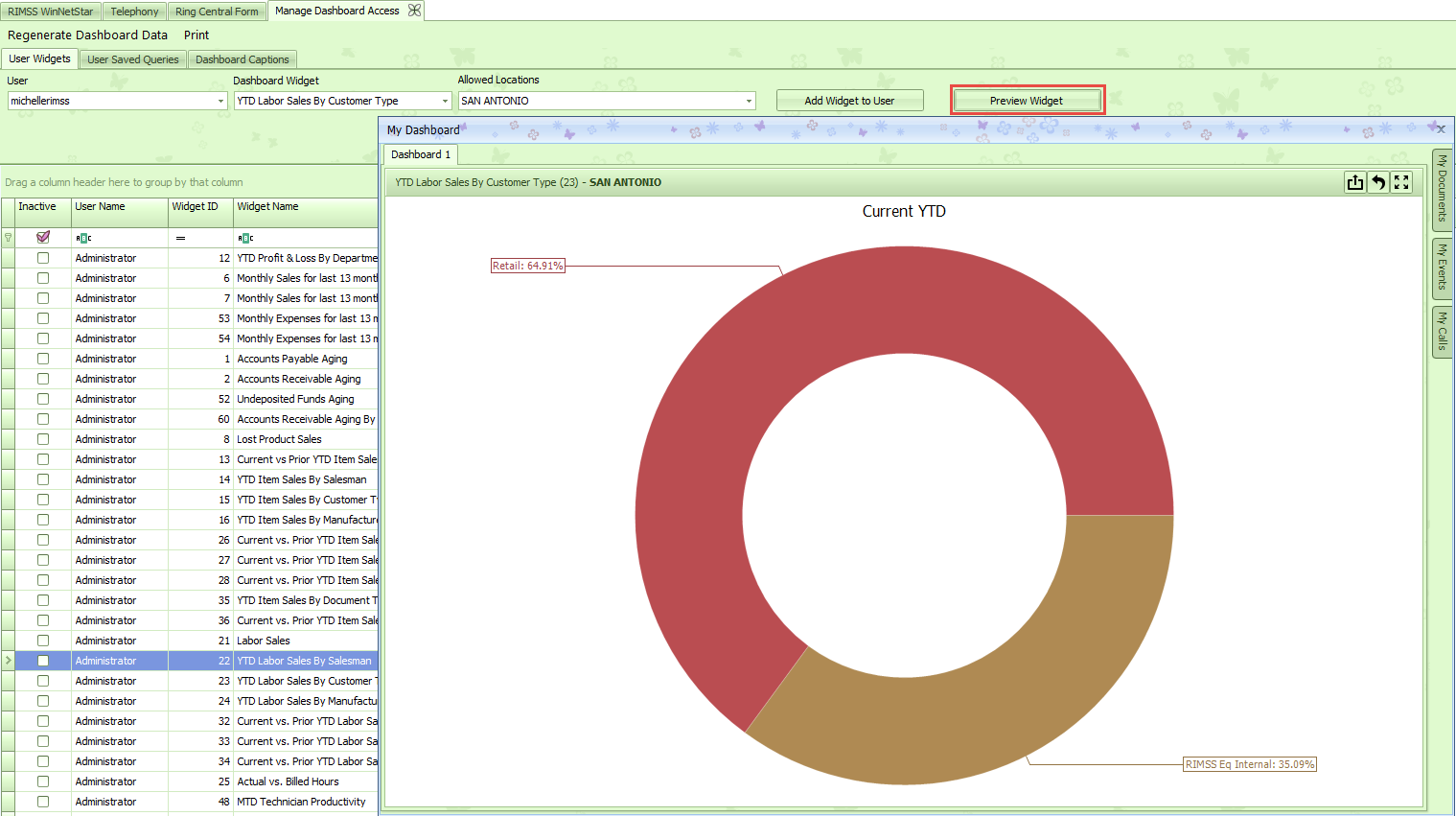Open the Dashboard Captions tab

pos(242,59)
